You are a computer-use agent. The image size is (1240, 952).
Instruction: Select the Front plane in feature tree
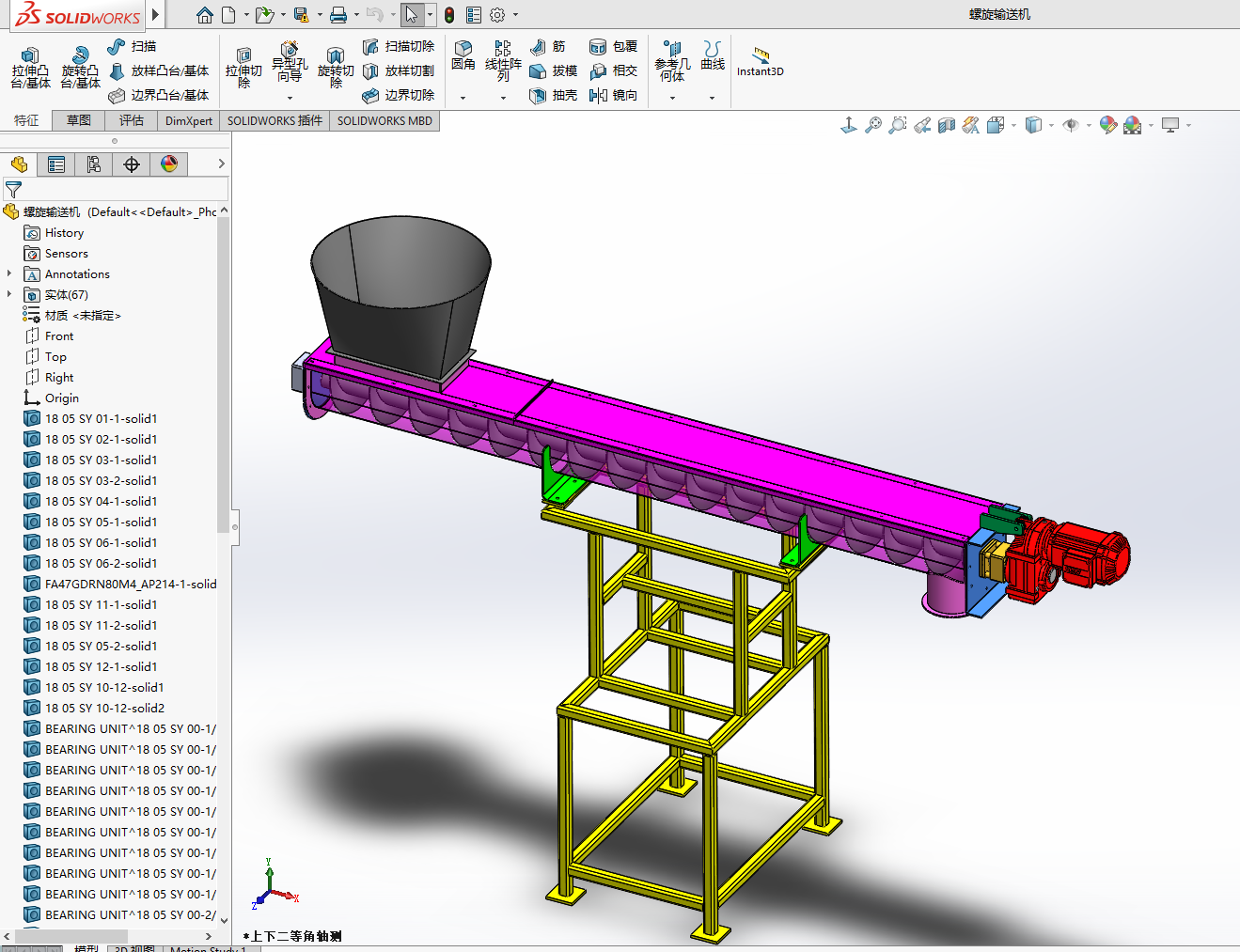click(x=58, y=336)
